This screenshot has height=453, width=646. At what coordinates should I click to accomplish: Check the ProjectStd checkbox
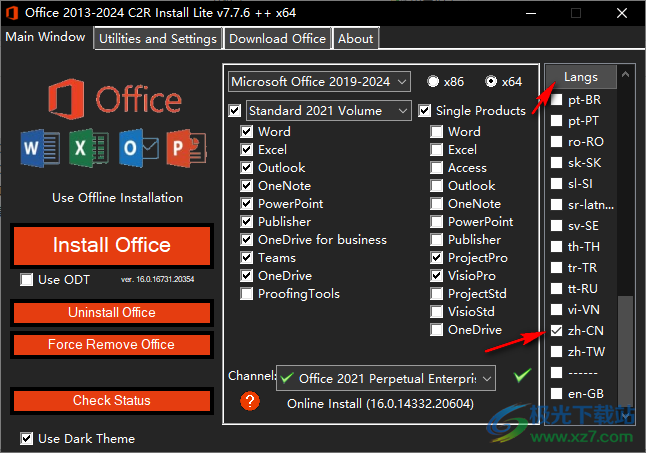tap(437, 294)
